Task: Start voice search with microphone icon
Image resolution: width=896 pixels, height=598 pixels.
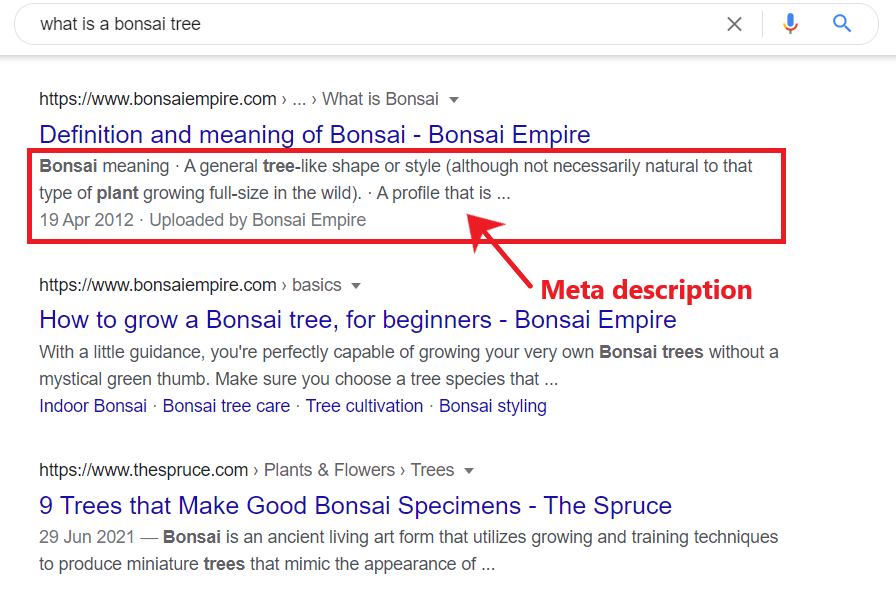Action: pos(790,24)
